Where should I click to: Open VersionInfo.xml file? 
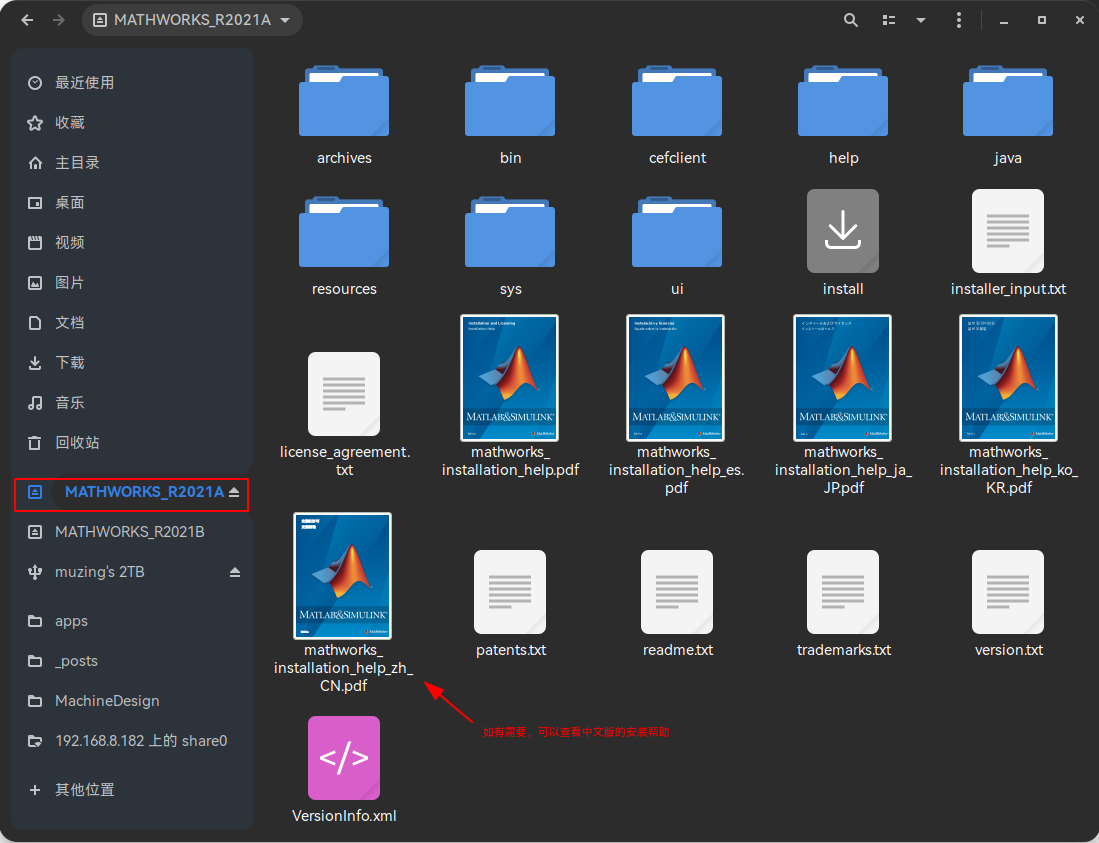(x=343, y=758)
